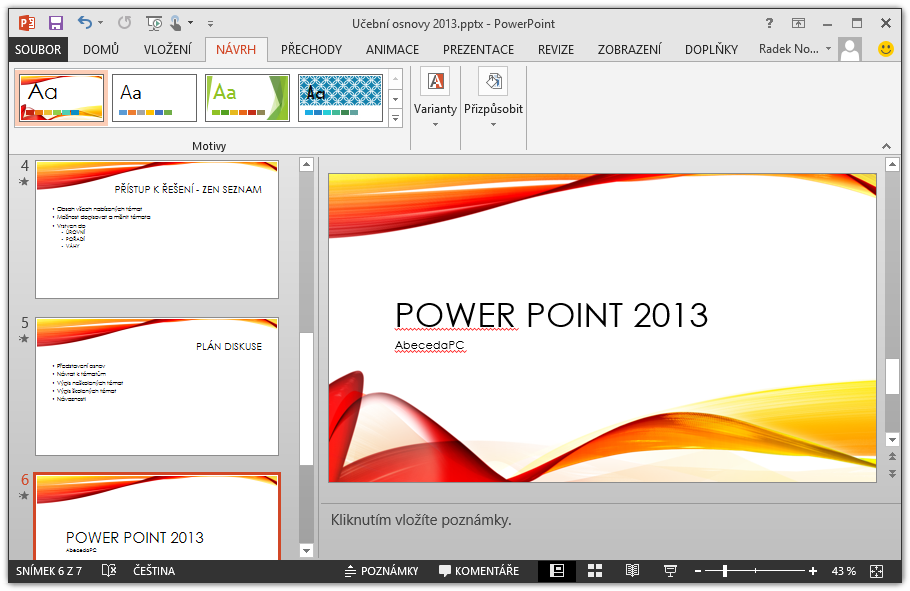Toggle the POZNÁMKY notes pane
This screenshot has width=910, height=591.
[381, 571]
